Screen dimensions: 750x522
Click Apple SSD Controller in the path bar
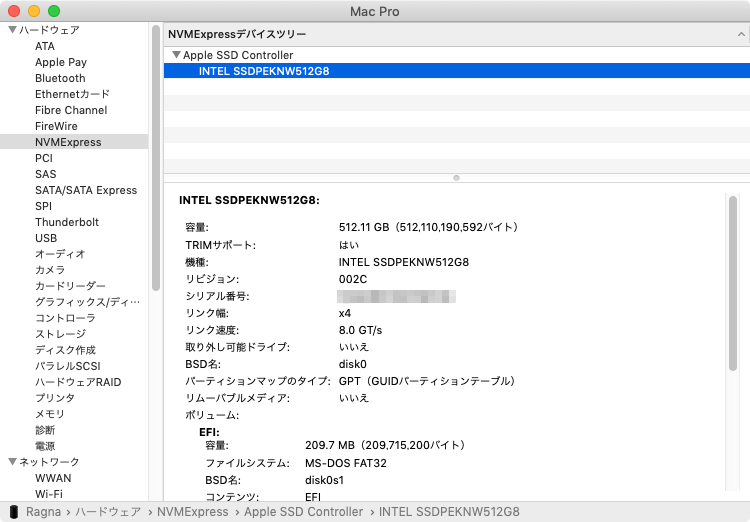[303, 511]
